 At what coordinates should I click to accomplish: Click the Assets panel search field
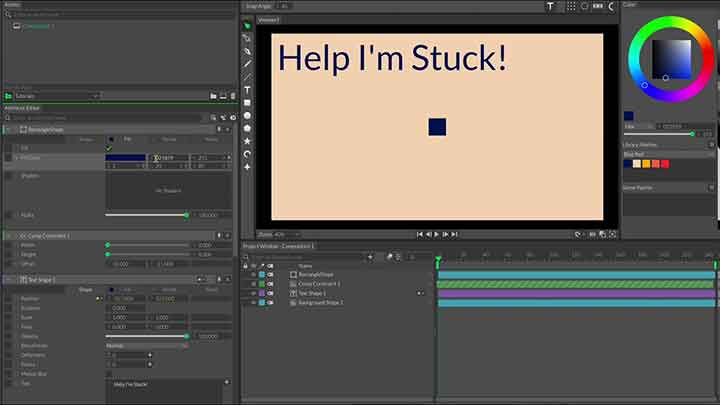tap(122, 15)
